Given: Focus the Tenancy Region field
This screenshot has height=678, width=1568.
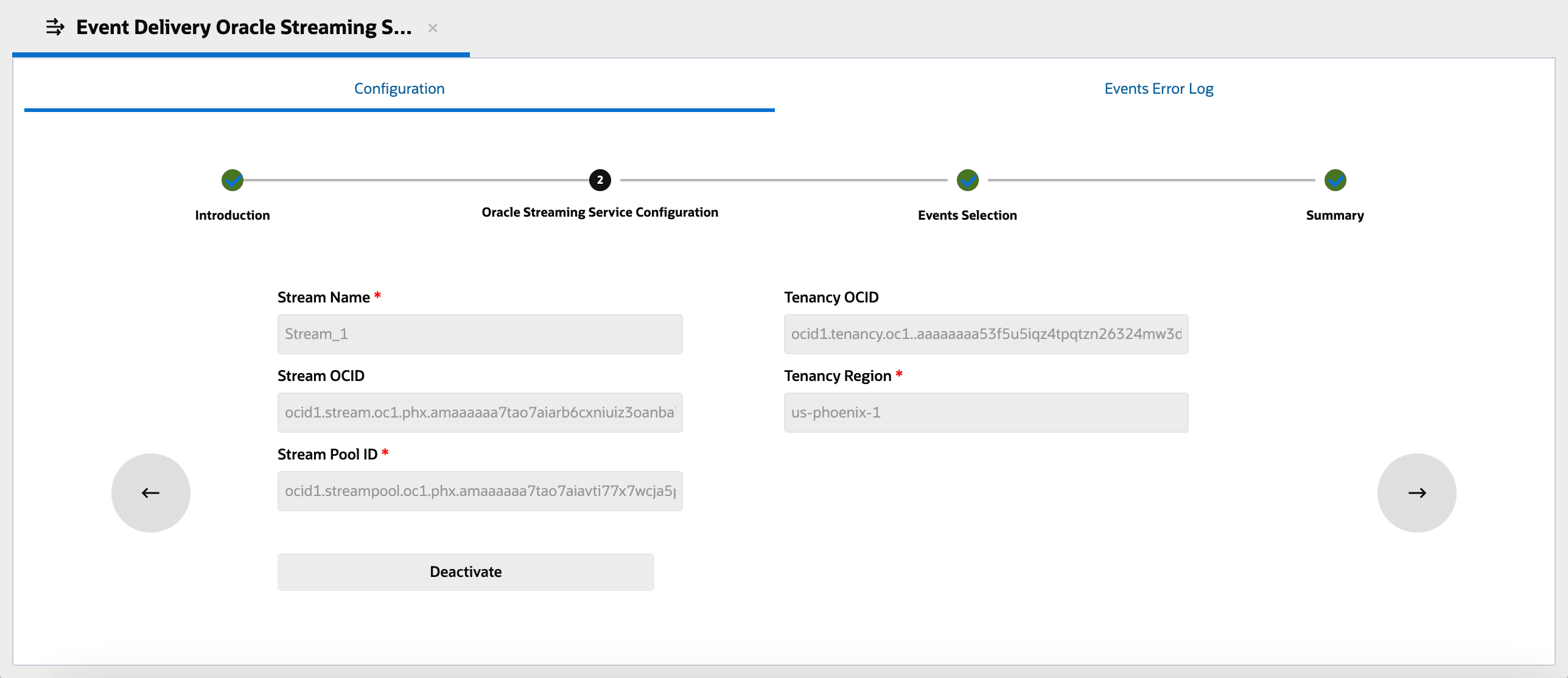Looking at the screenshot, I should 985,412.
